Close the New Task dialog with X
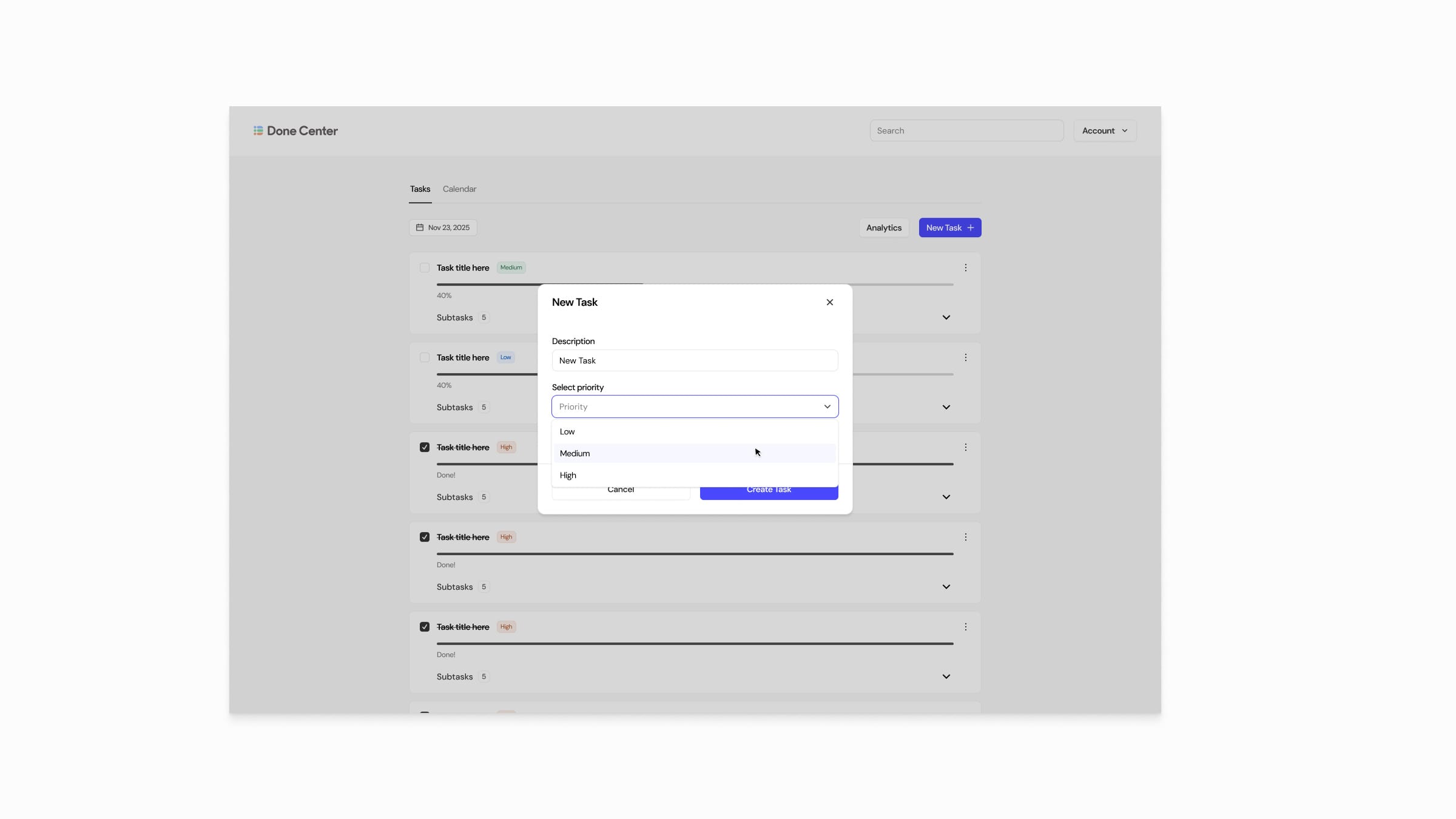Viewport: 1456px width, 819px height. [x=829, y=302]
